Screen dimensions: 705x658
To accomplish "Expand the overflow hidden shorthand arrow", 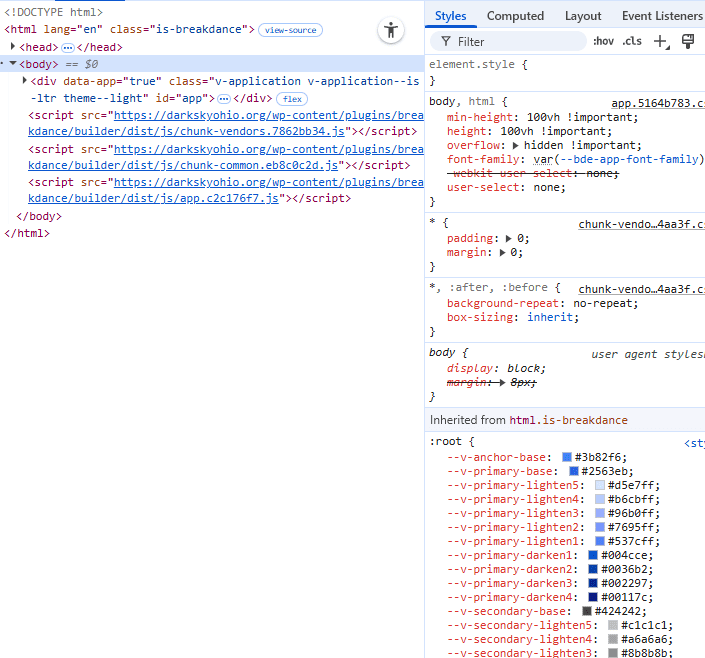I will coord(516,146).
